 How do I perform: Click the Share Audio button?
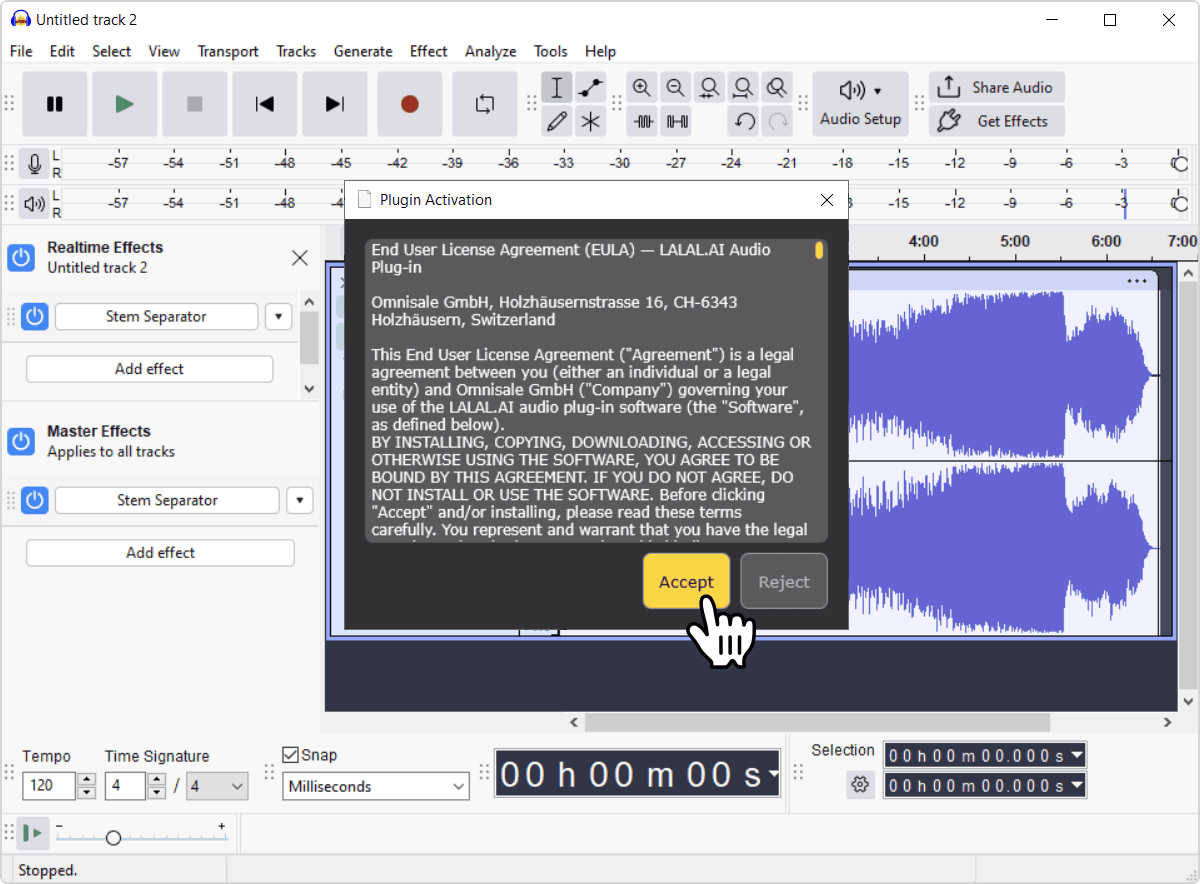pos(997,87)
